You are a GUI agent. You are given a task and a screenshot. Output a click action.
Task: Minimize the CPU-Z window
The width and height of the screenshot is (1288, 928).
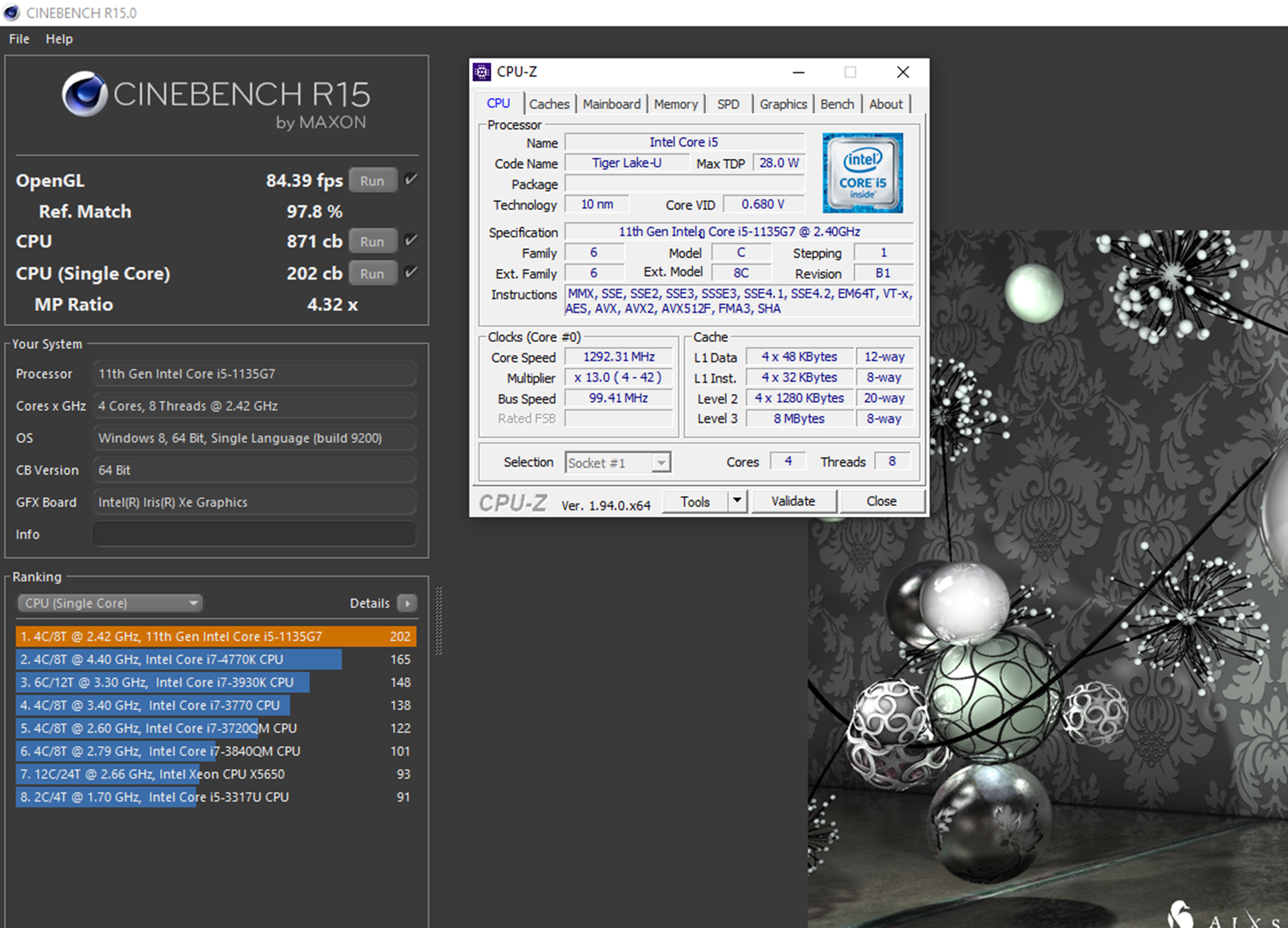click(x=798, y=72)
